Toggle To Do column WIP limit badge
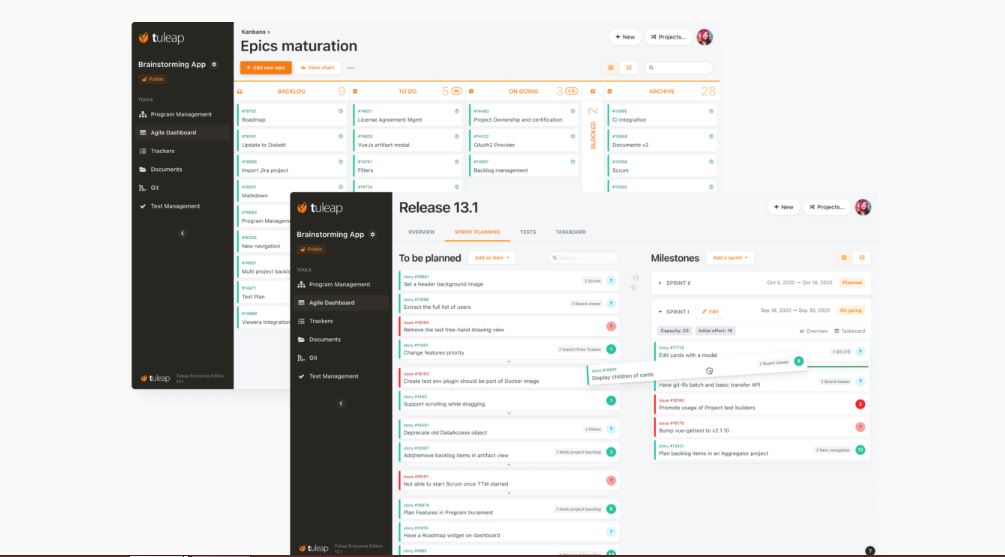Viewport: 1005px width, 557px height. coord(456,91)
